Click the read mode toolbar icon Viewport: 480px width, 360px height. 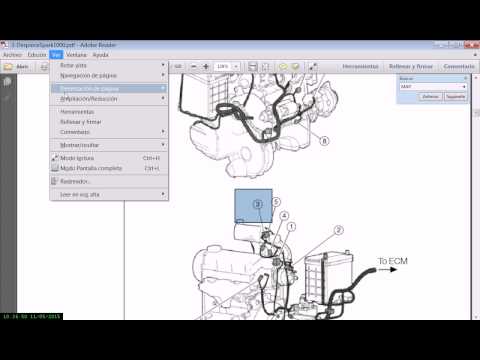pyautogui.click(x=313, y=67)
